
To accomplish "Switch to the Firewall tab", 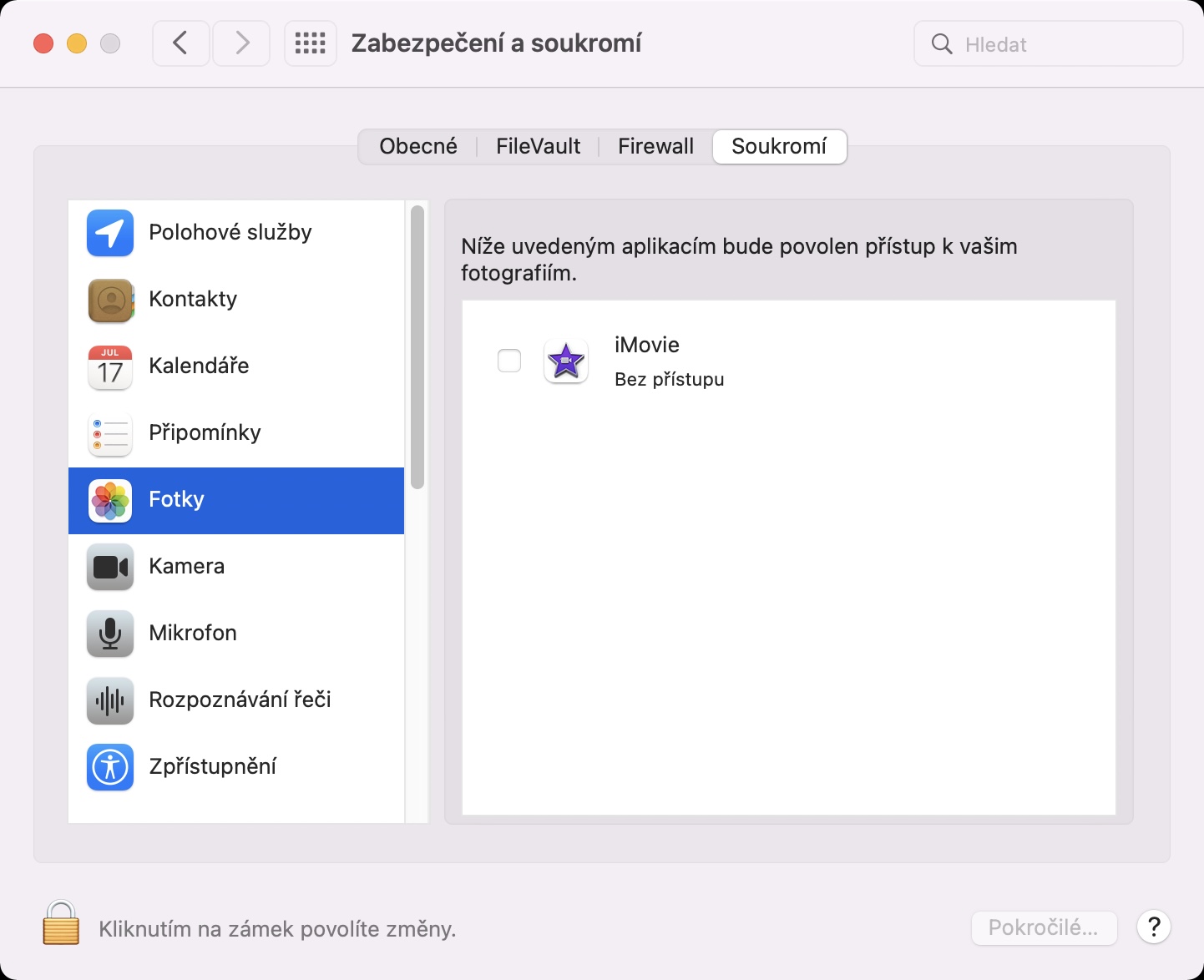I will pyautogui.click(x=655, y=147).
